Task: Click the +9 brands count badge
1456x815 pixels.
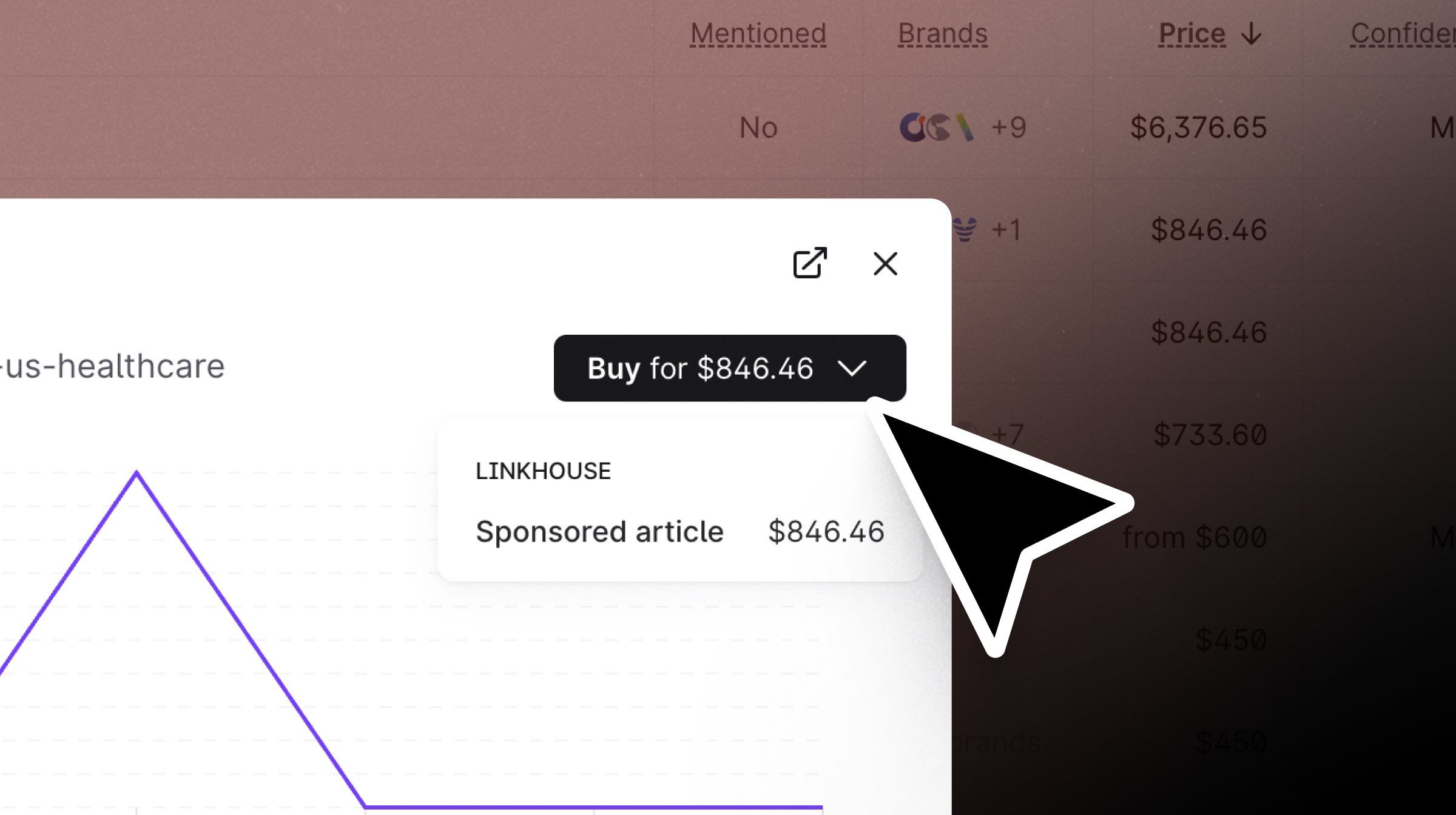Action: (1008, 128)
